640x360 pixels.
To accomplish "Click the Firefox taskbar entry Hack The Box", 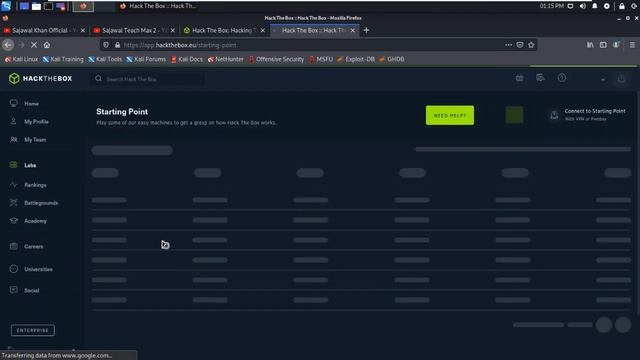I will [x=158, y=6].
